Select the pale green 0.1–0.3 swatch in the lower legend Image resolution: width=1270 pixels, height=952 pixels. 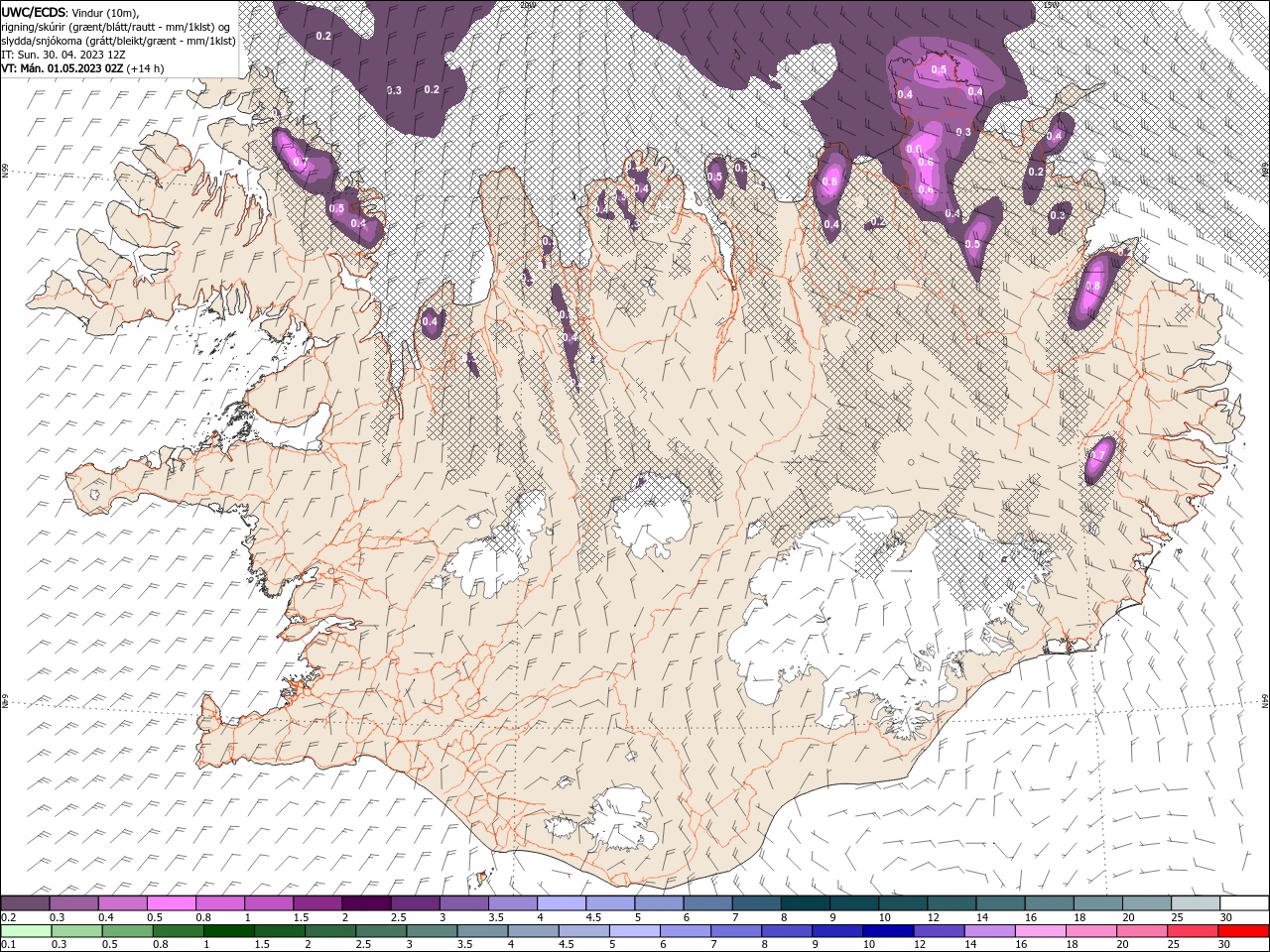(25, 931)
